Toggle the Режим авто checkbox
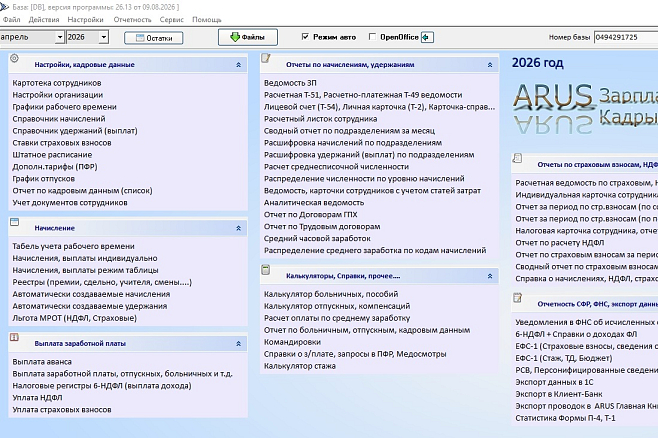This screenshot has height=438, width=658. (x=305, y=36)
